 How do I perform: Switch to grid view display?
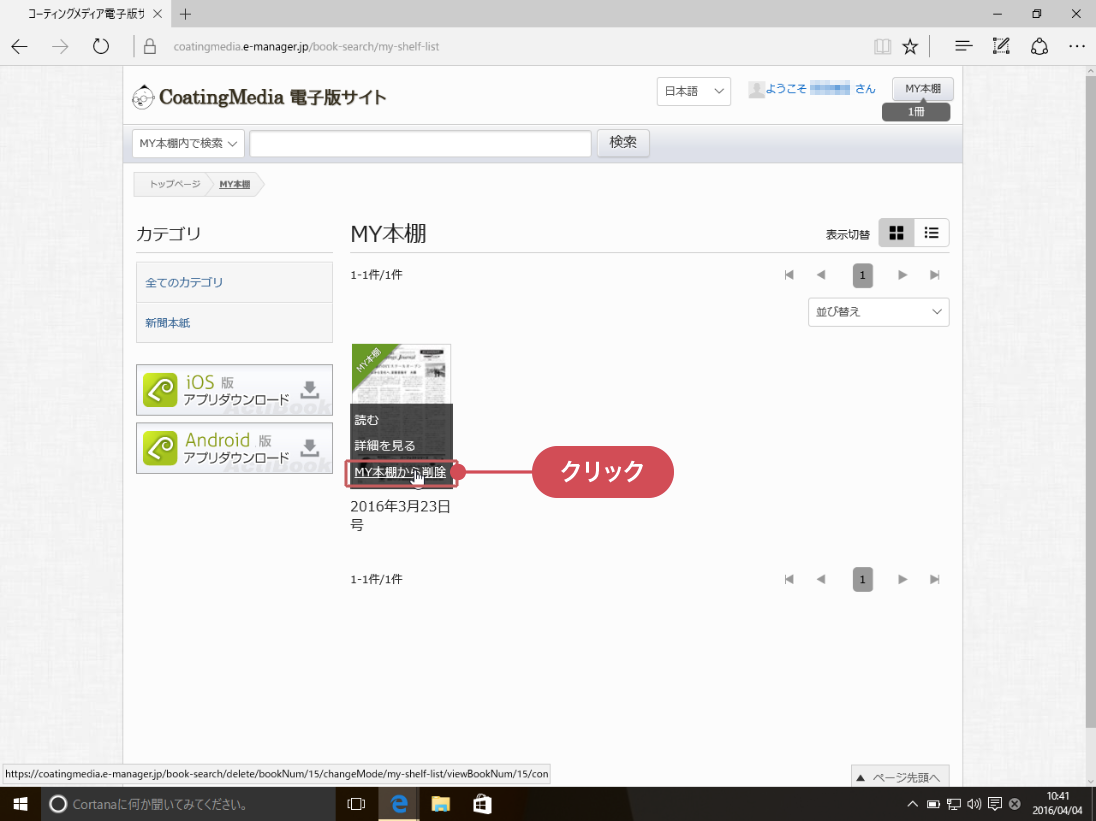pyautogui.click(x=896, y=233)
